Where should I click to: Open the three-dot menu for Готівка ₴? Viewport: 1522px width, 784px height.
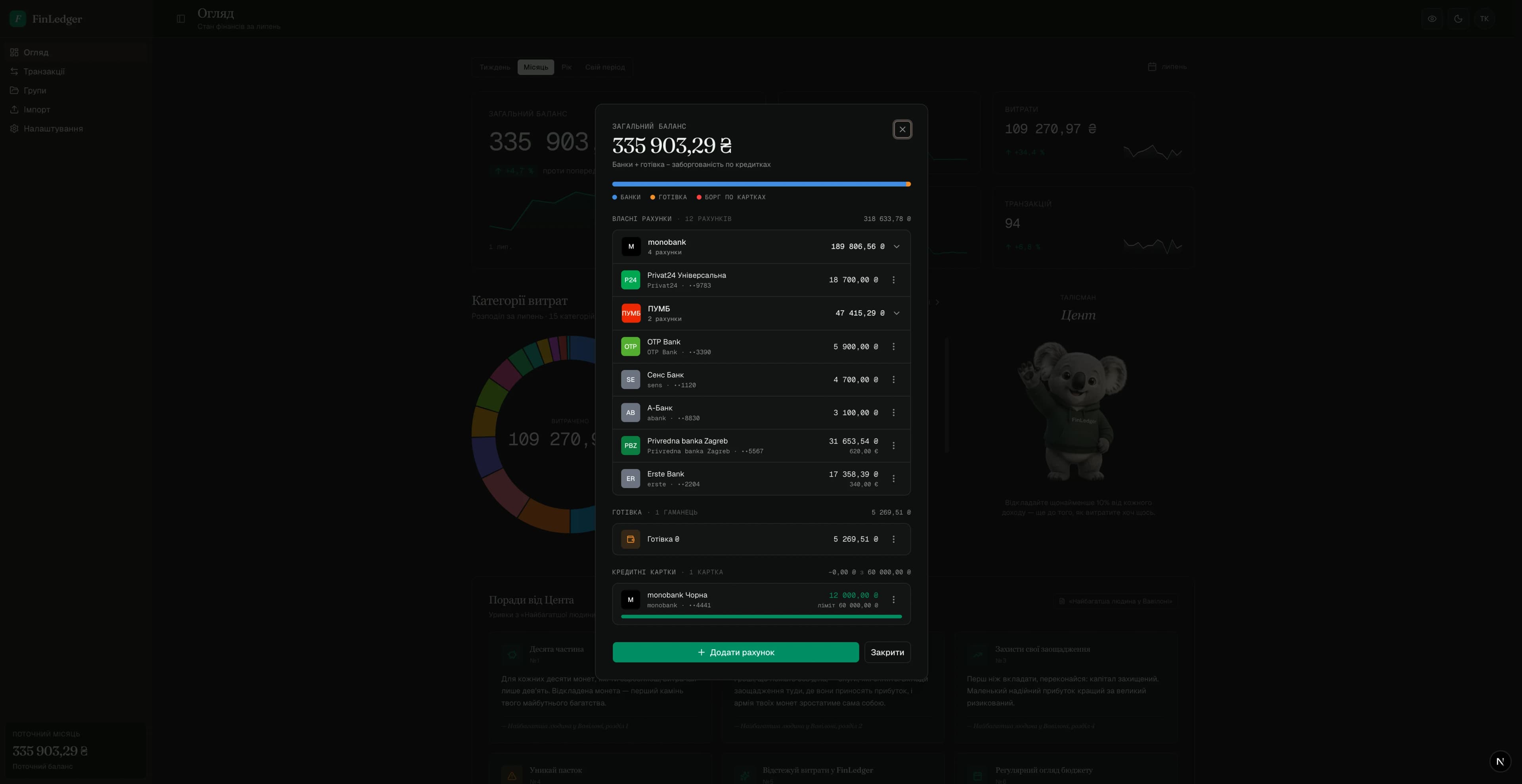click(x=893, y=539)
